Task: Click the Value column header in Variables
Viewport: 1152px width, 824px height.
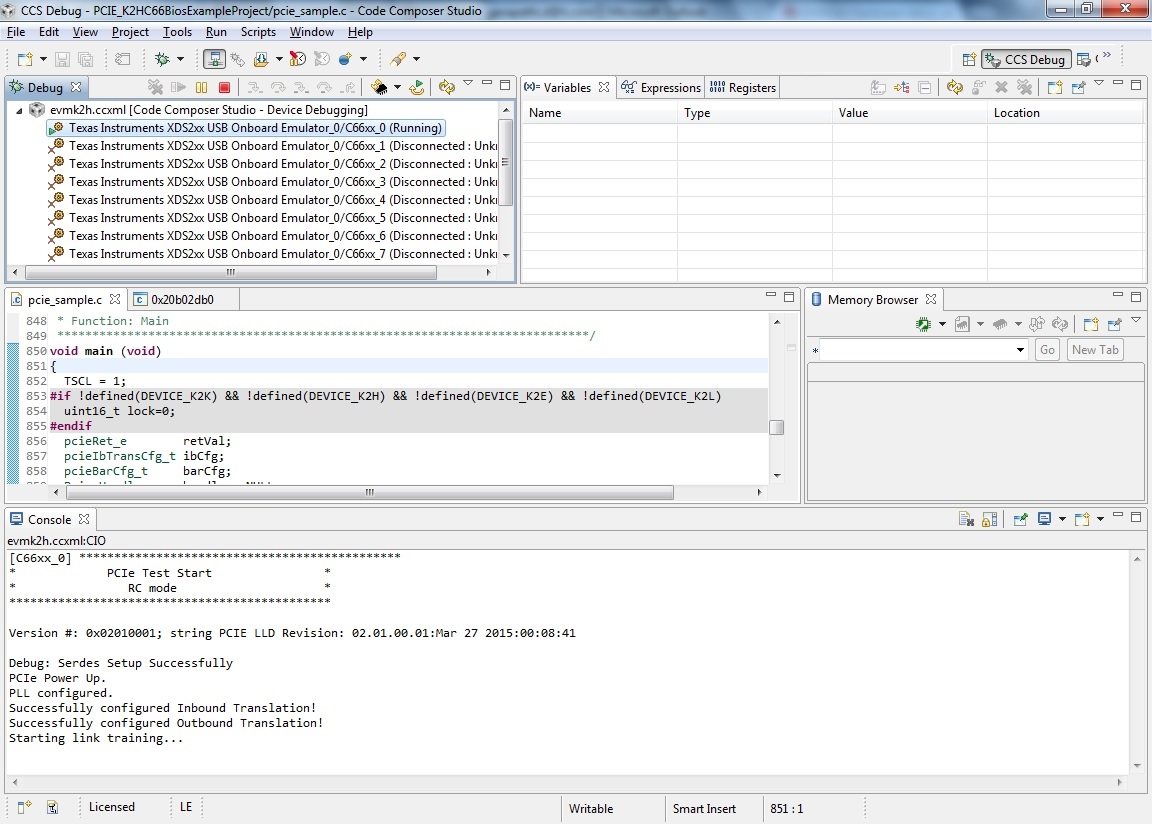Action: (x=910, y=113)
